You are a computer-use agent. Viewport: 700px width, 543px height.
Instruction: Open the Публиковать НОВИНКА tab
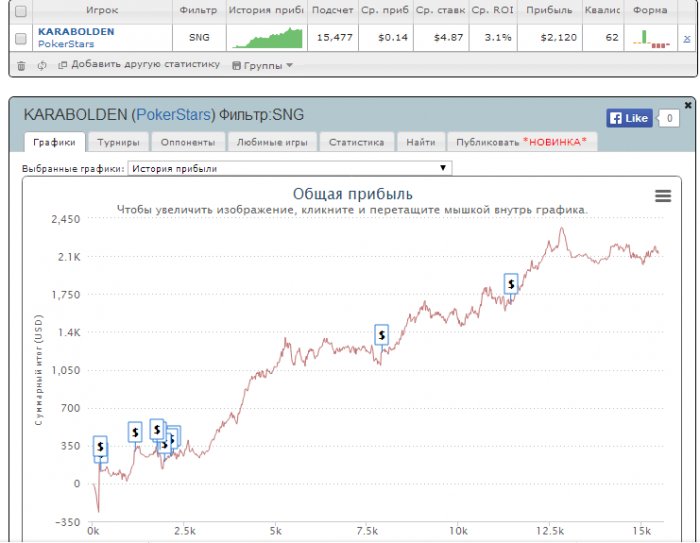[521, 142]
